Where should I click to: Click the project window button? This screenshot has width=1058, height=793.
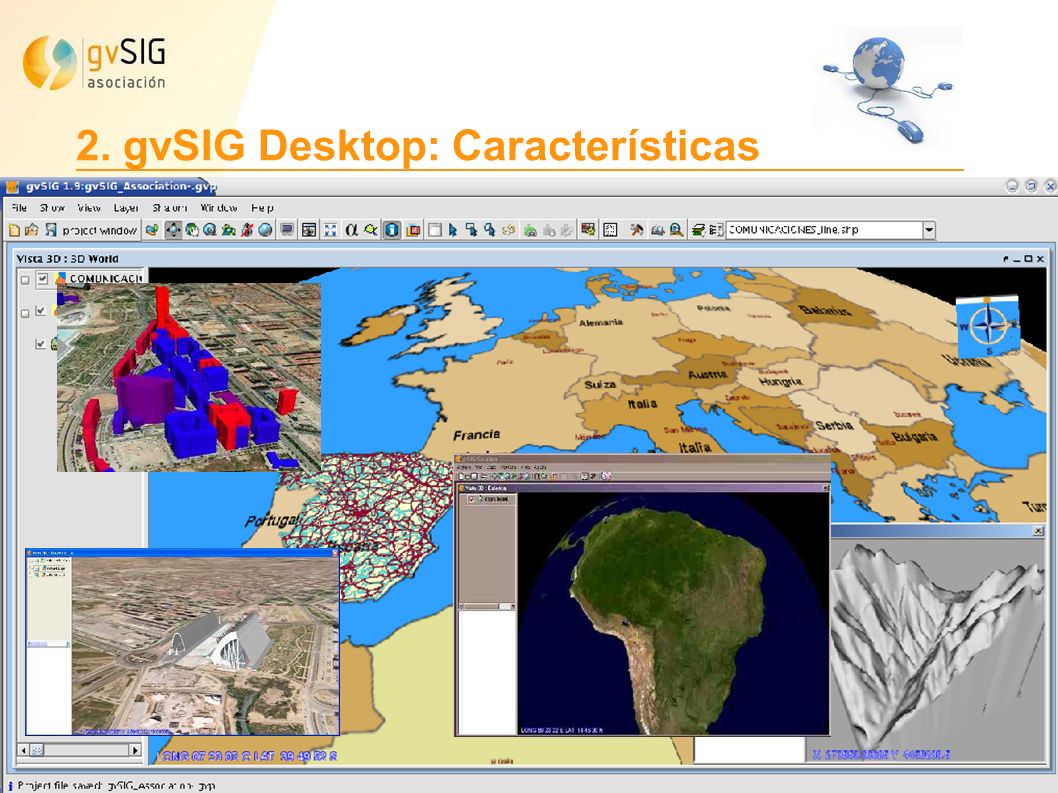click(x=100, y=230)
